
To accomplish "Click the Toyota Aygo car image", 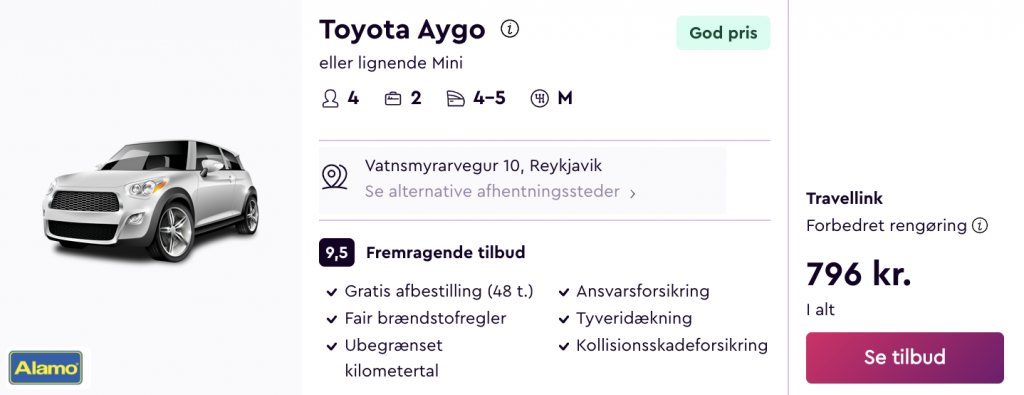I will (x=150, y=200).
